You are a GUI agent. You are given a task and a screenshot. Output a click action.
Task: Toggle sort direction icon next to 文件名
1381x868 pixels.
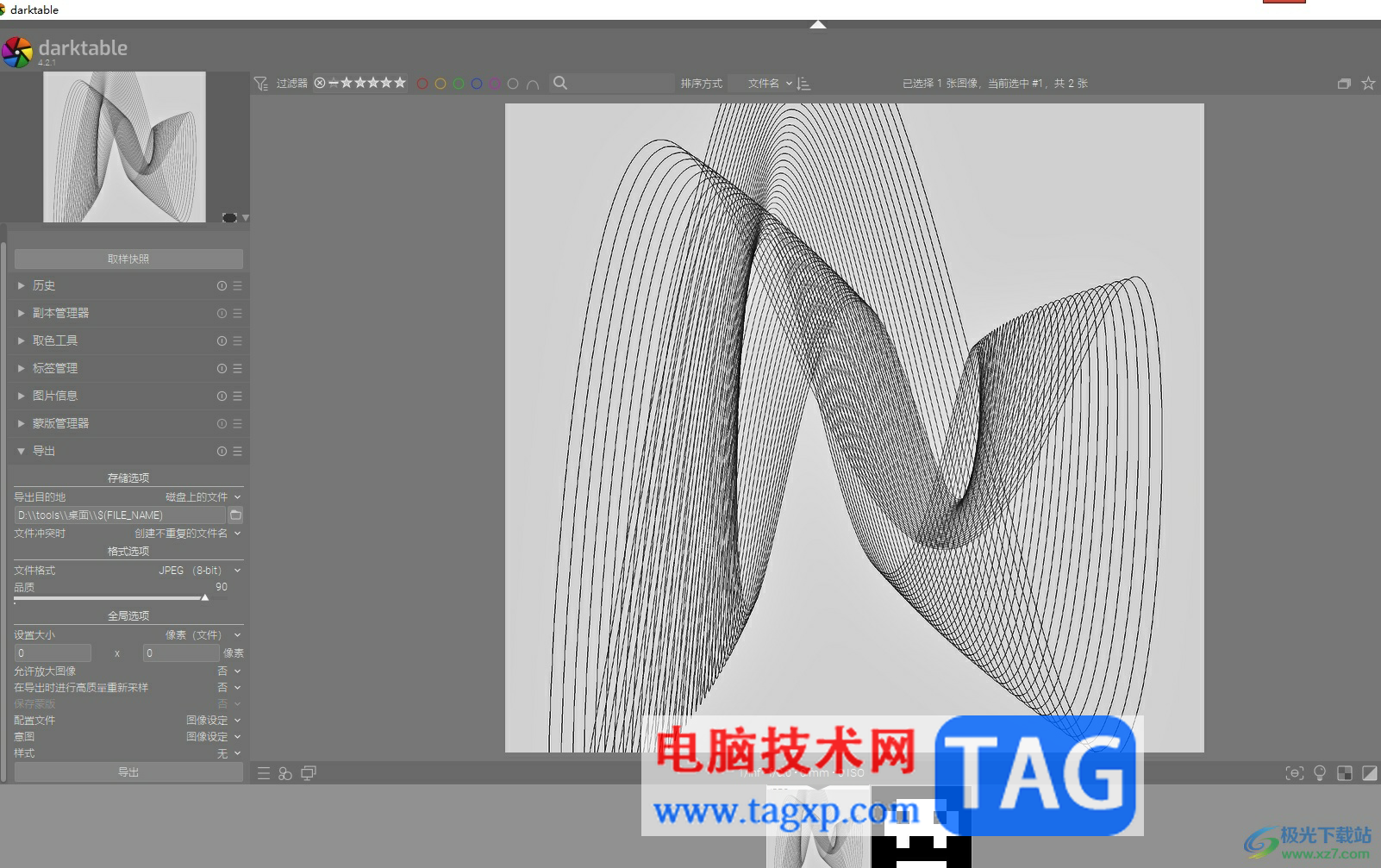[803, 84]
